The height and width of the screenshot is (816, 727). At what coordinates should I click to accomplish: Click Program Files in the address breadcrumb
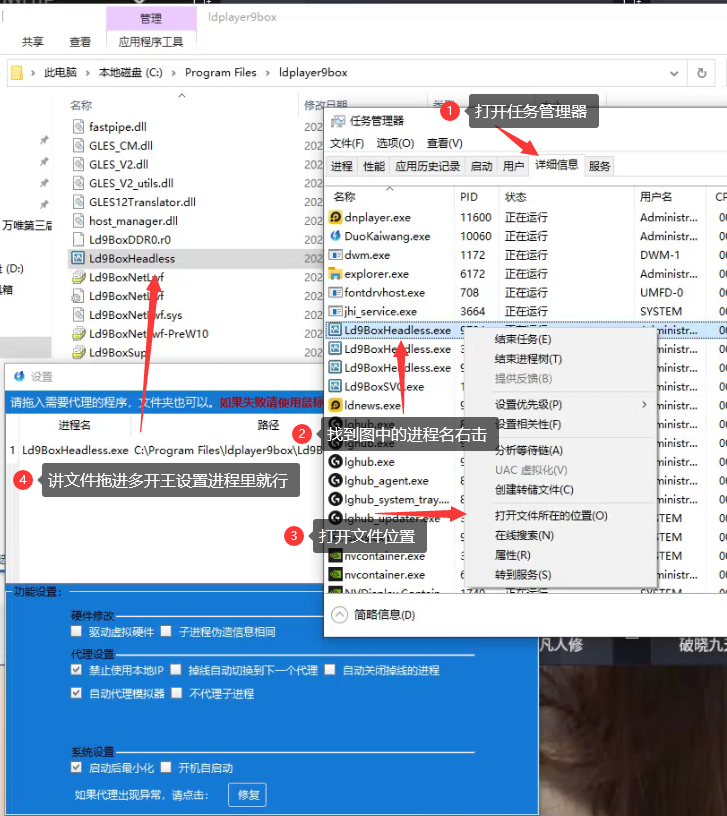tap(221, 72)
